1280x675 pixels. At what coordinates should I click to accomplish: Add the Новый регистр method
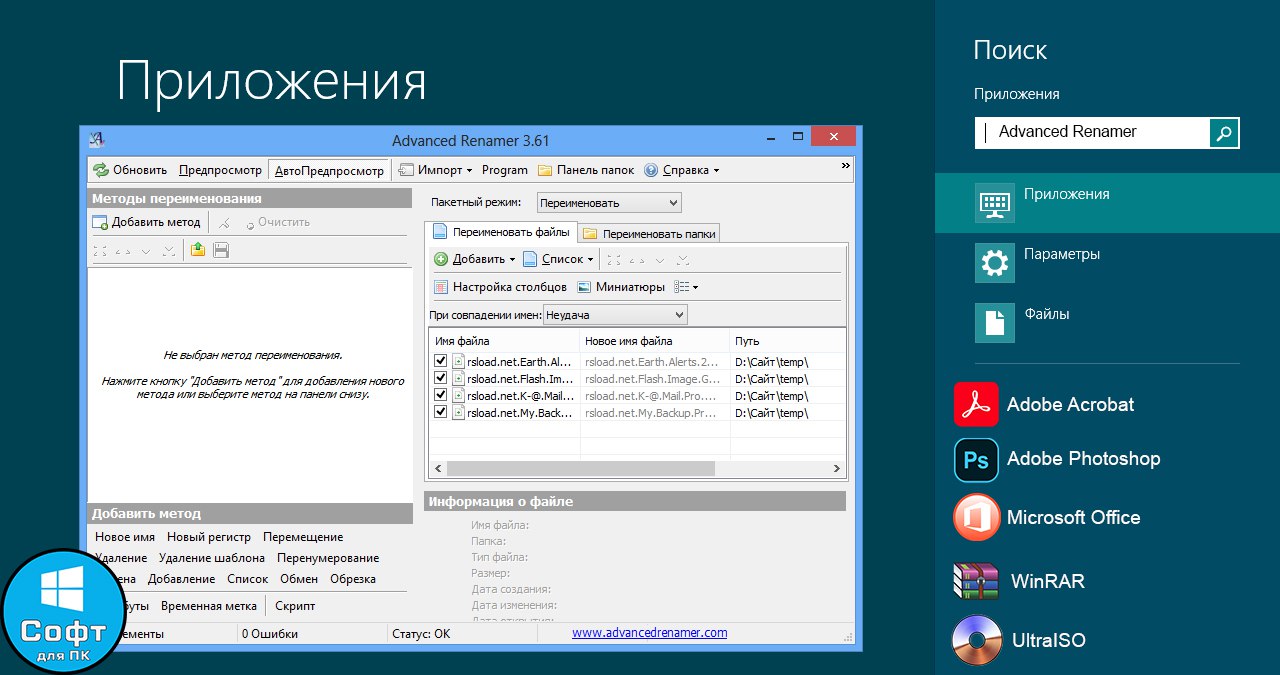209,537
